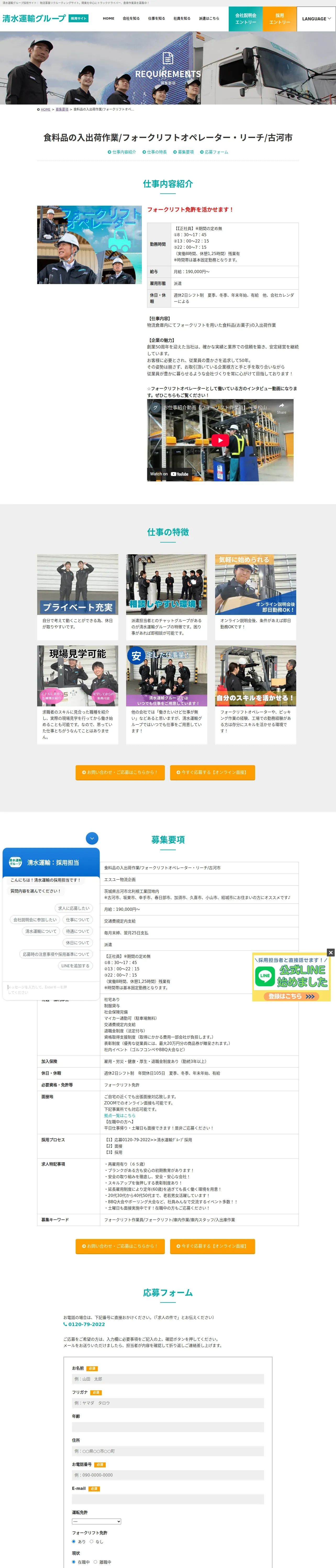This screenshot has height=1568, width=336.
Task: Open the HOME menu item
Action: tap(109, 18)
